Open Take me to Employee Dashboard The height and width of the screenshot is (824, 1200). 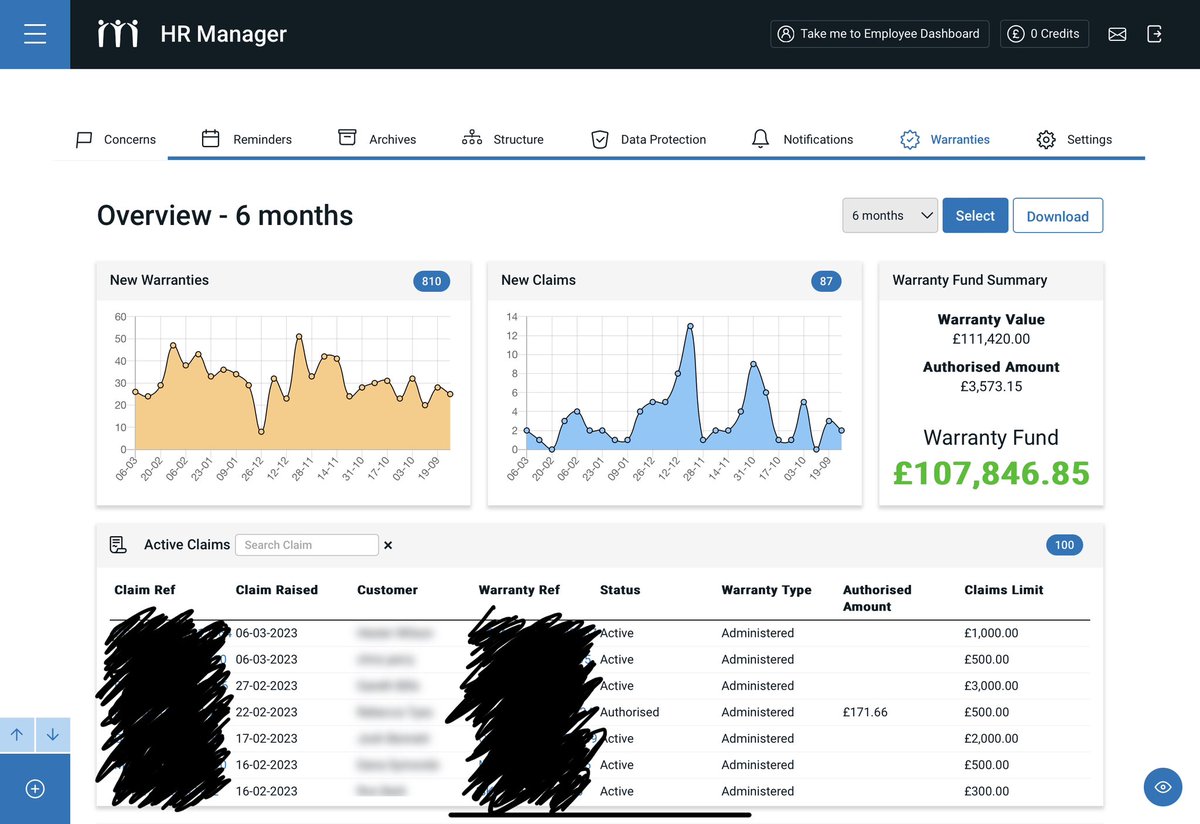tap(879, 33)
